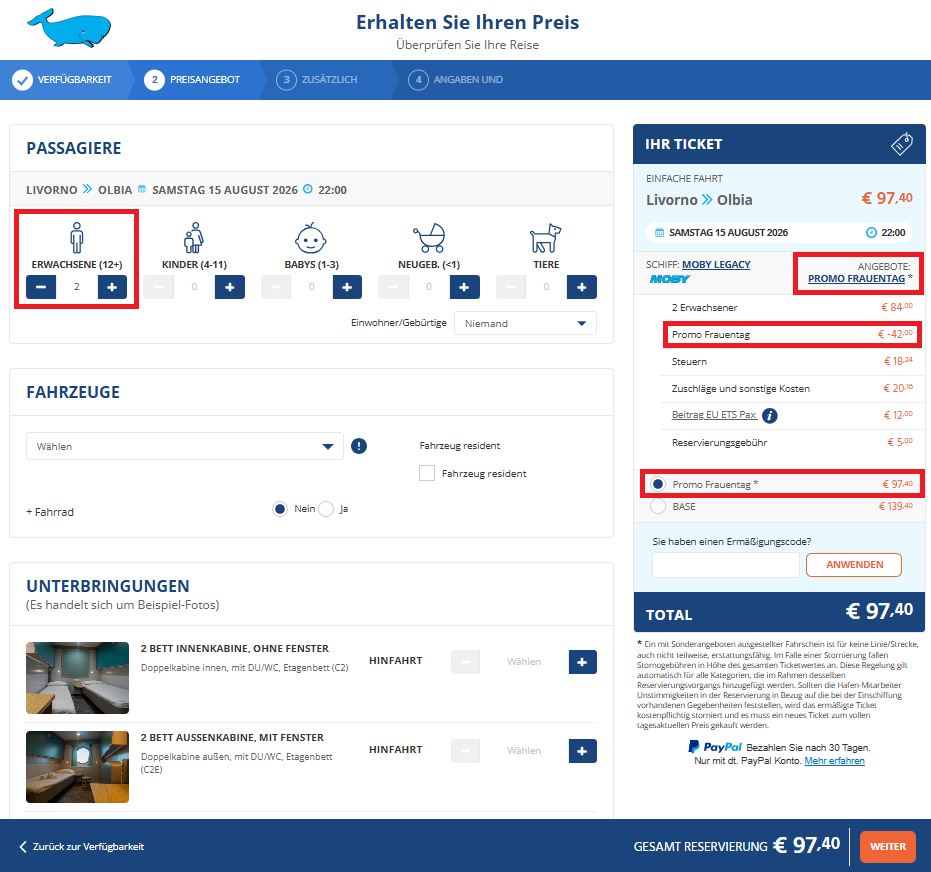Open the Mehr erfahren PayPal link
This screenshot has width=931, height=872.
tap(834, 761)
